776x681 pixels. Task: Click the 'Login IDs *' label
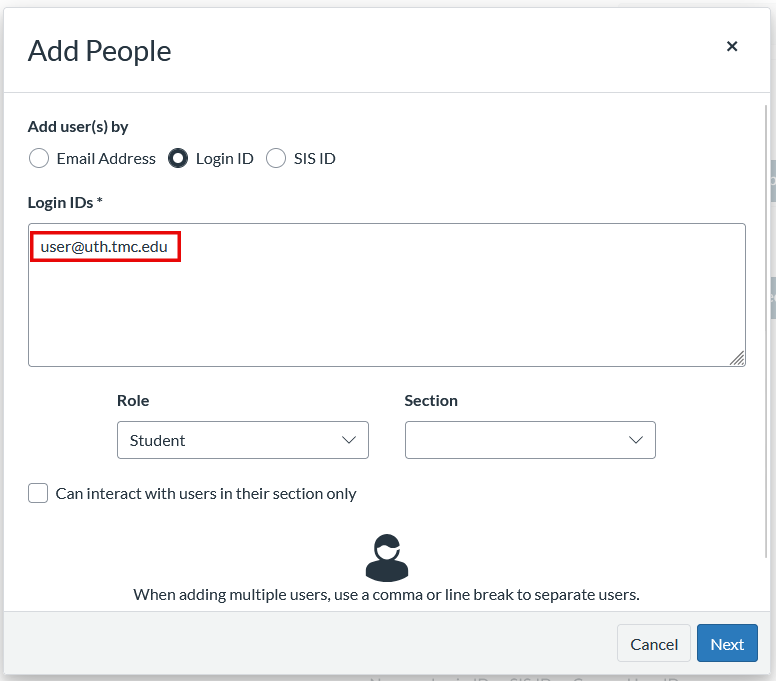click(65, 202)
